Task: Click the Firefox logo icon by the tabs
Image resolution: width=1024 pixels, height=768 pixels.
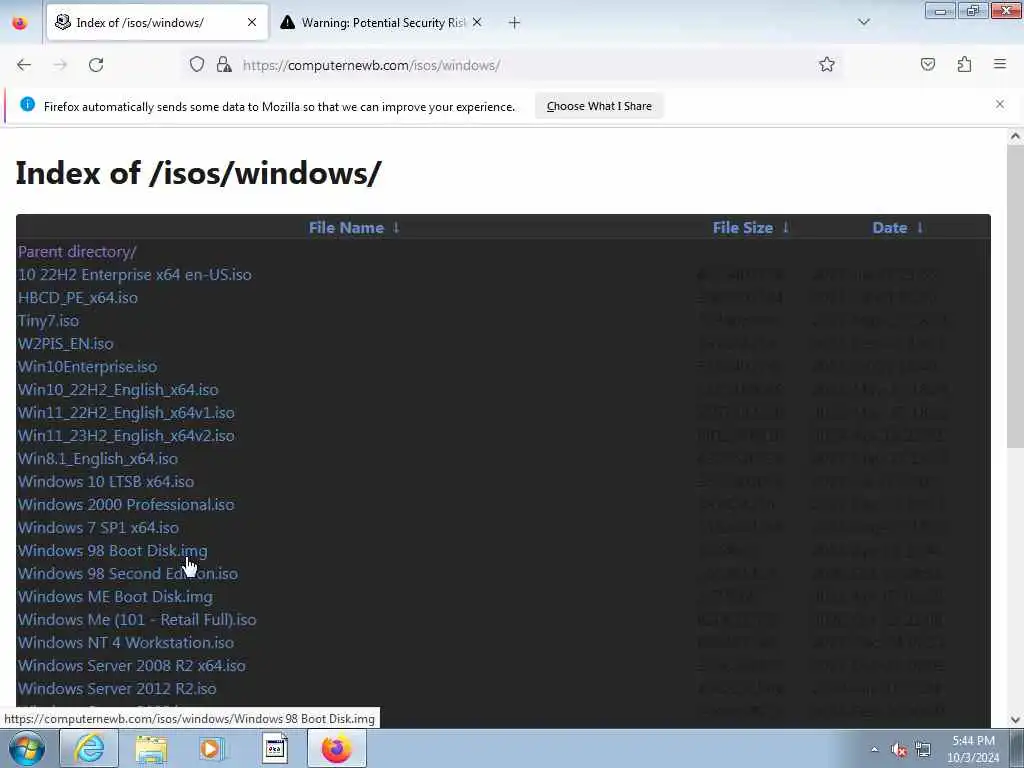Action: pos(20,23)
